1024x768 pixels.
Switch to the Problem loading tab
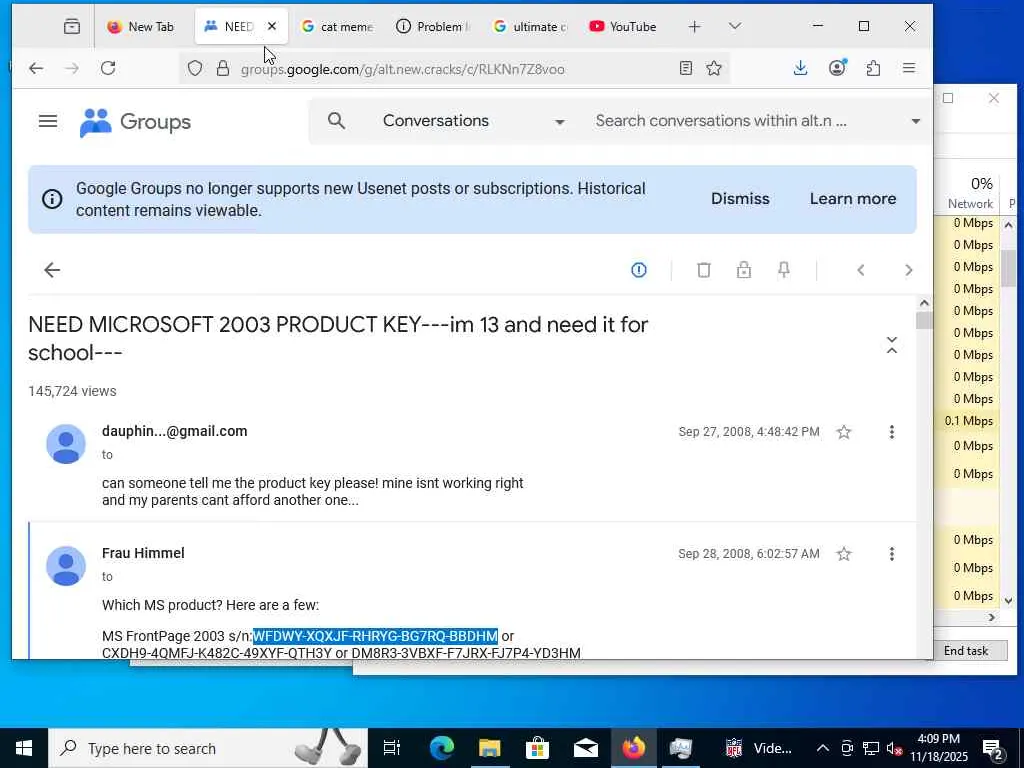pos(432,27)
